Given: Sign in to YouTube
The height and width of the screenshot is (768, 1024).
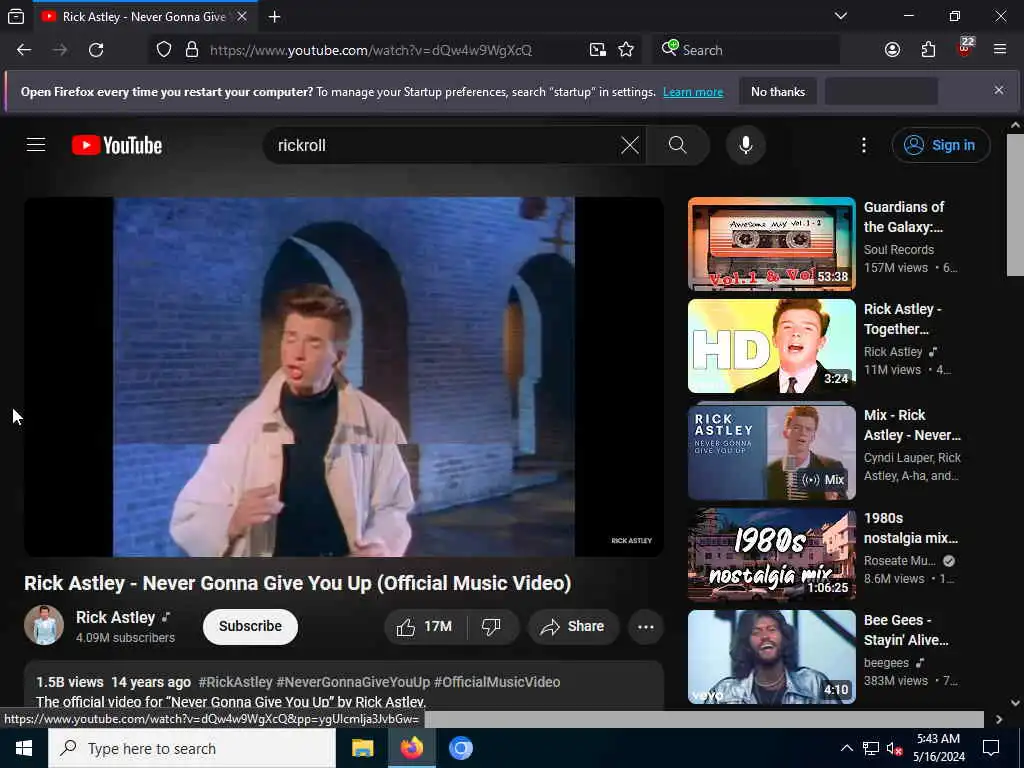Looking at the screenshot, I should [x=940, y=145].
